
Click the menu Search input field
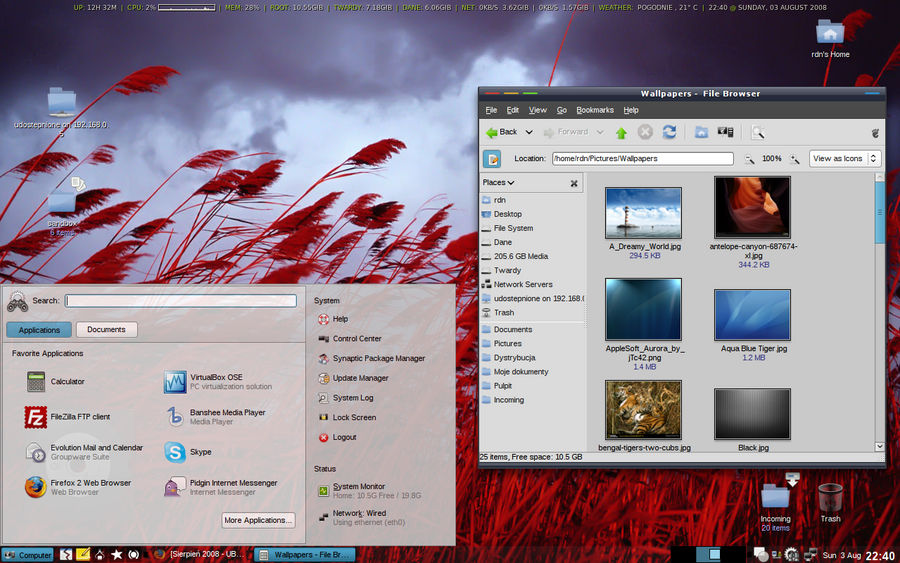click(x=181, y=301)
